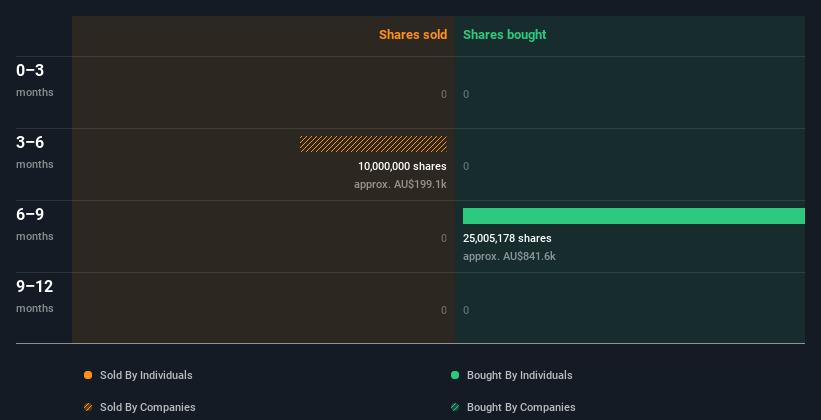821x420 pixels.
Task: Click the Sold By Companies hatched icon
Action: pyautogui.click(x=88, y=407)
